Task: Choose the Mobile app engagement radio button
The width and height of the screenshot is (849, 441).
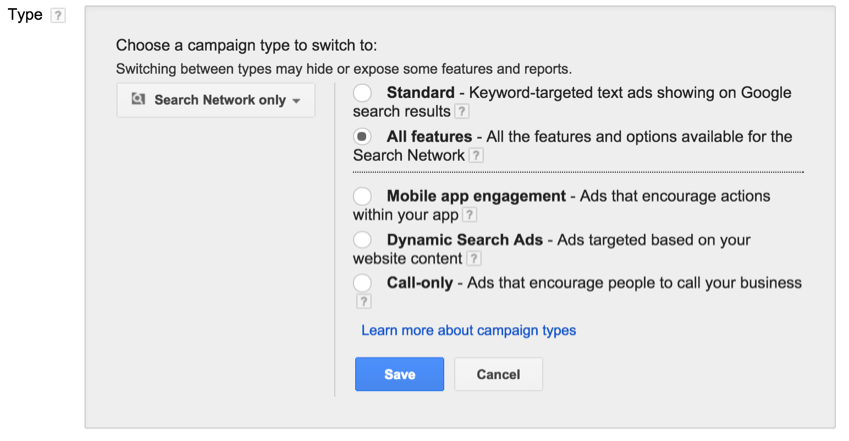Action: click(362, 196)
